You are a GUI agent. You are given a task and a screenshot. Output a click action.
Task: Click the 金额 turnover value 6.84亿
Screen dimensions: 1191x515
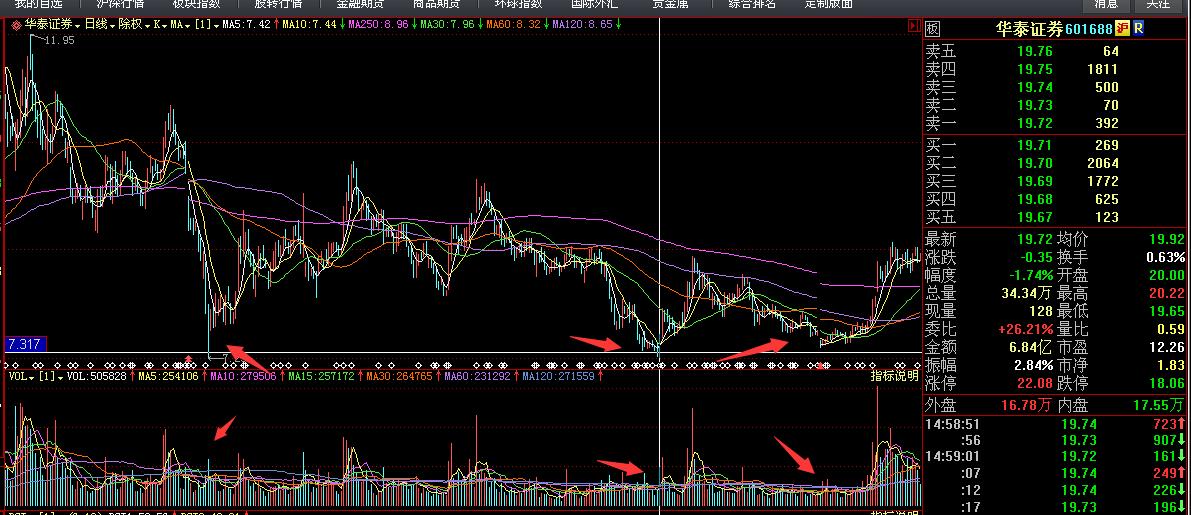tap(1031, 347)
